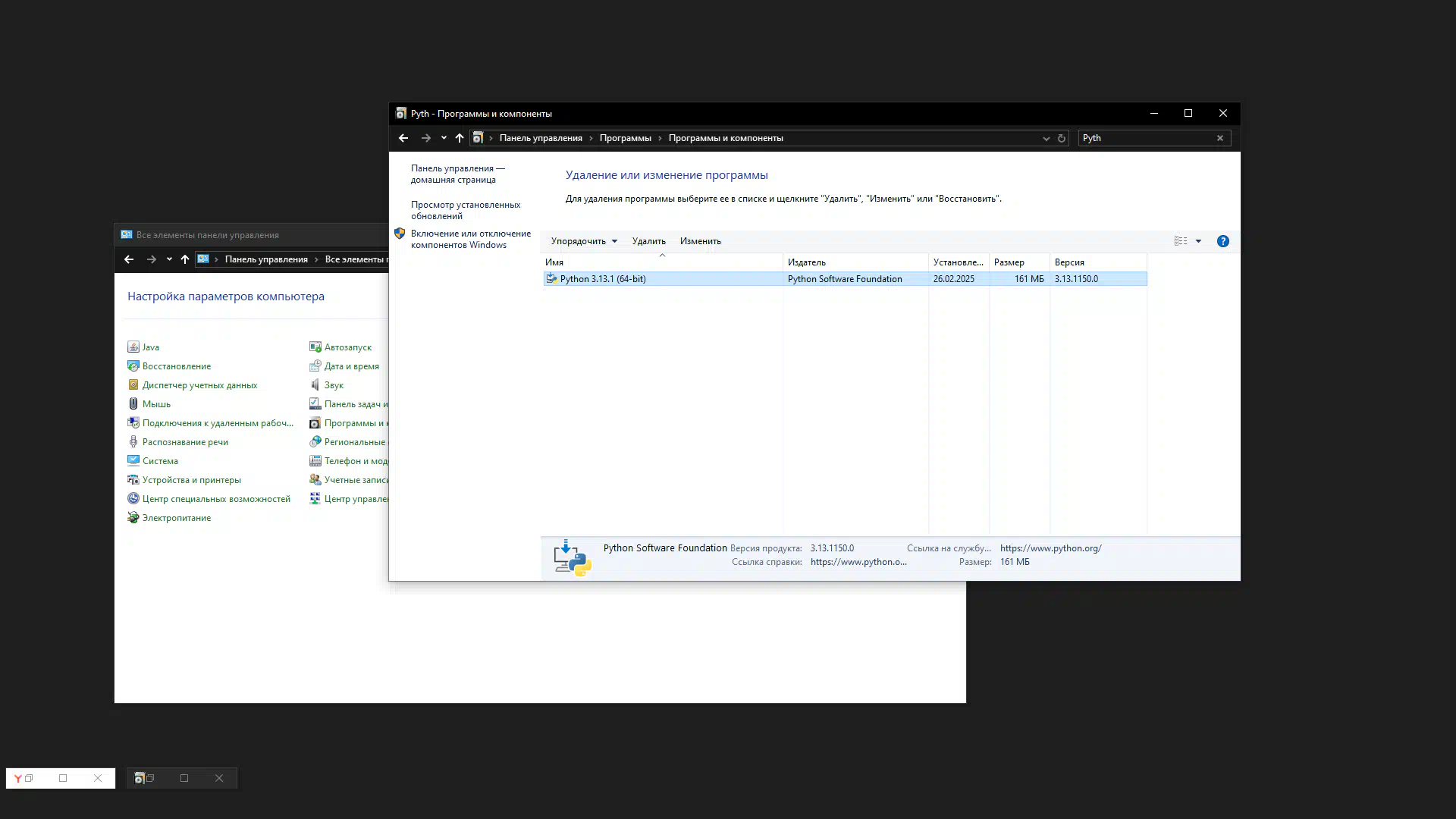Click forward arrow in All Control Panel Items window
The image size is (1456, 819).
(x=151, y=259)
